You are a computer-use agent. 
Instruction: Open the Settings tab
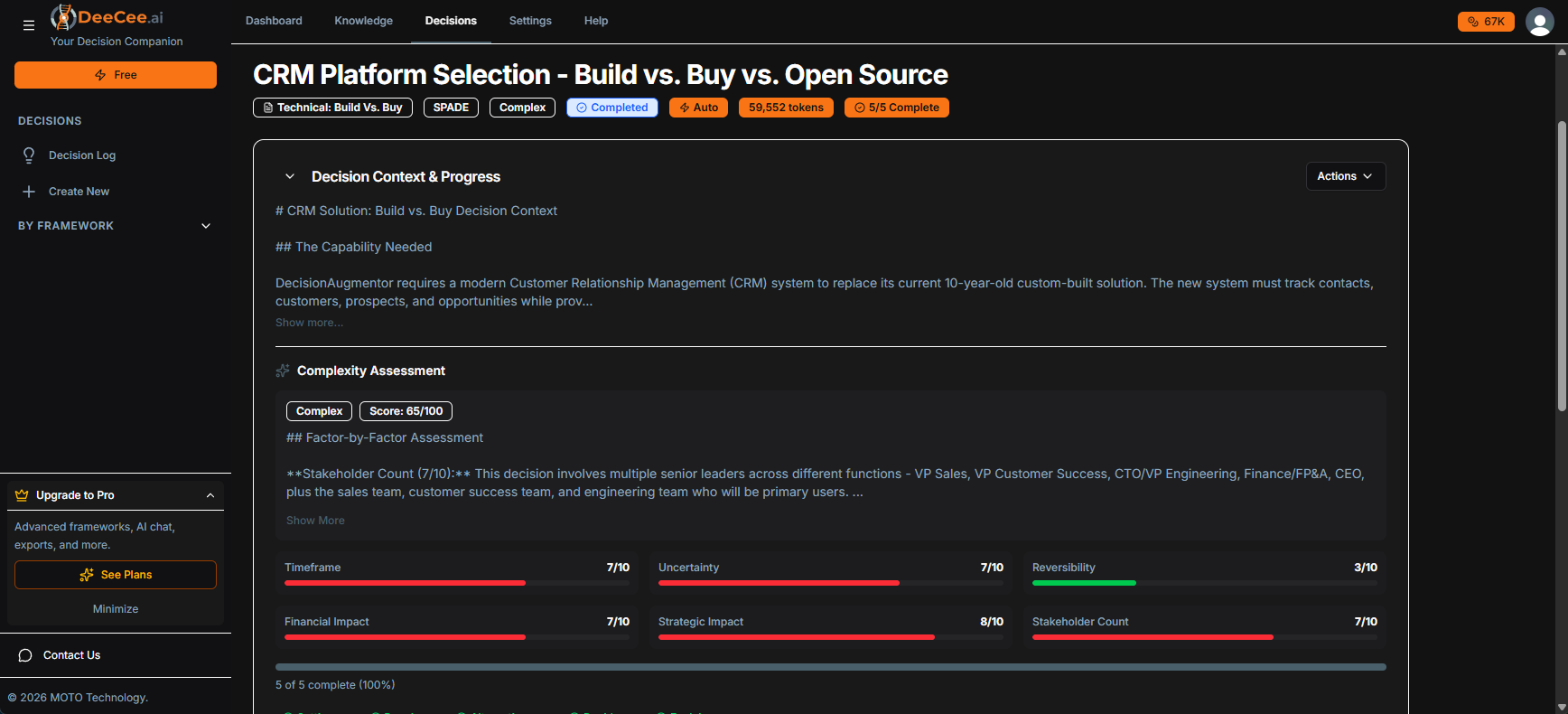click(530, 21)
